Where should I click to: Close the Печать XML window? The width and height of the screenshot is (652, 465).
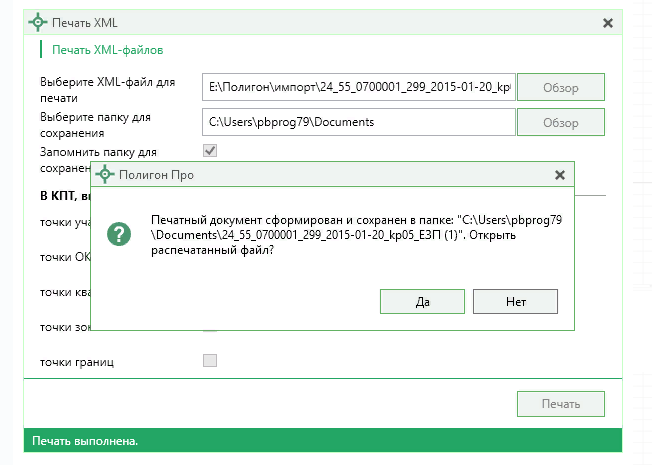point(607,22)
